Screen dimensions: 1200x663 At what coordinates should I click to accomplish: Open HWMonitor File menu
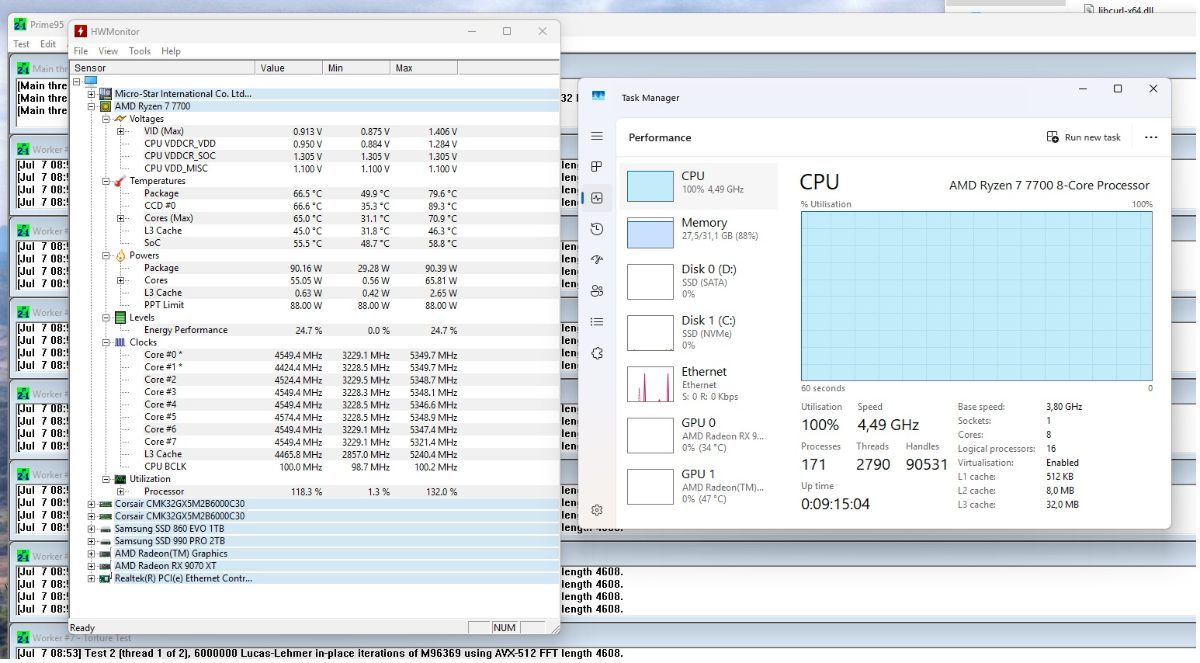[x=81, y=51]
